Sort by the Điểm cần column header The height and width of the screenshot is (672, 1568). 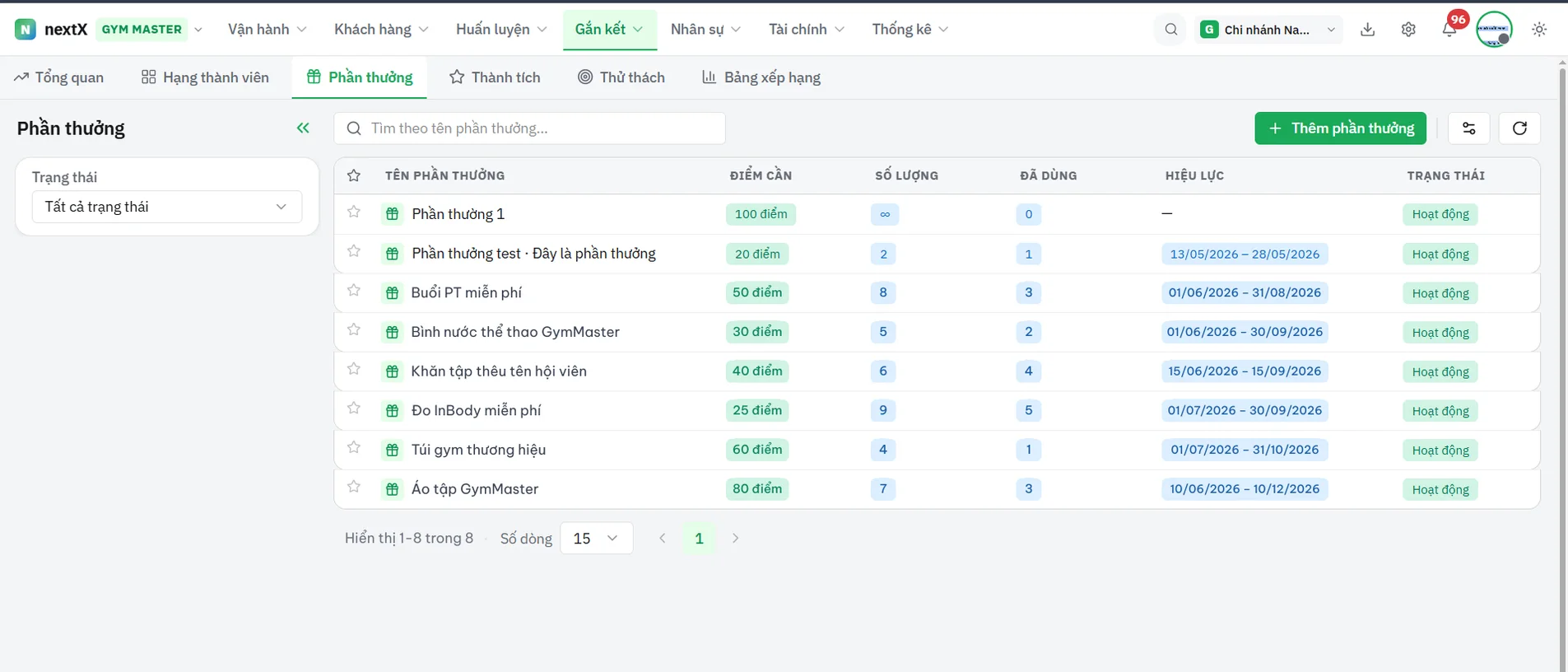(761, 175)
